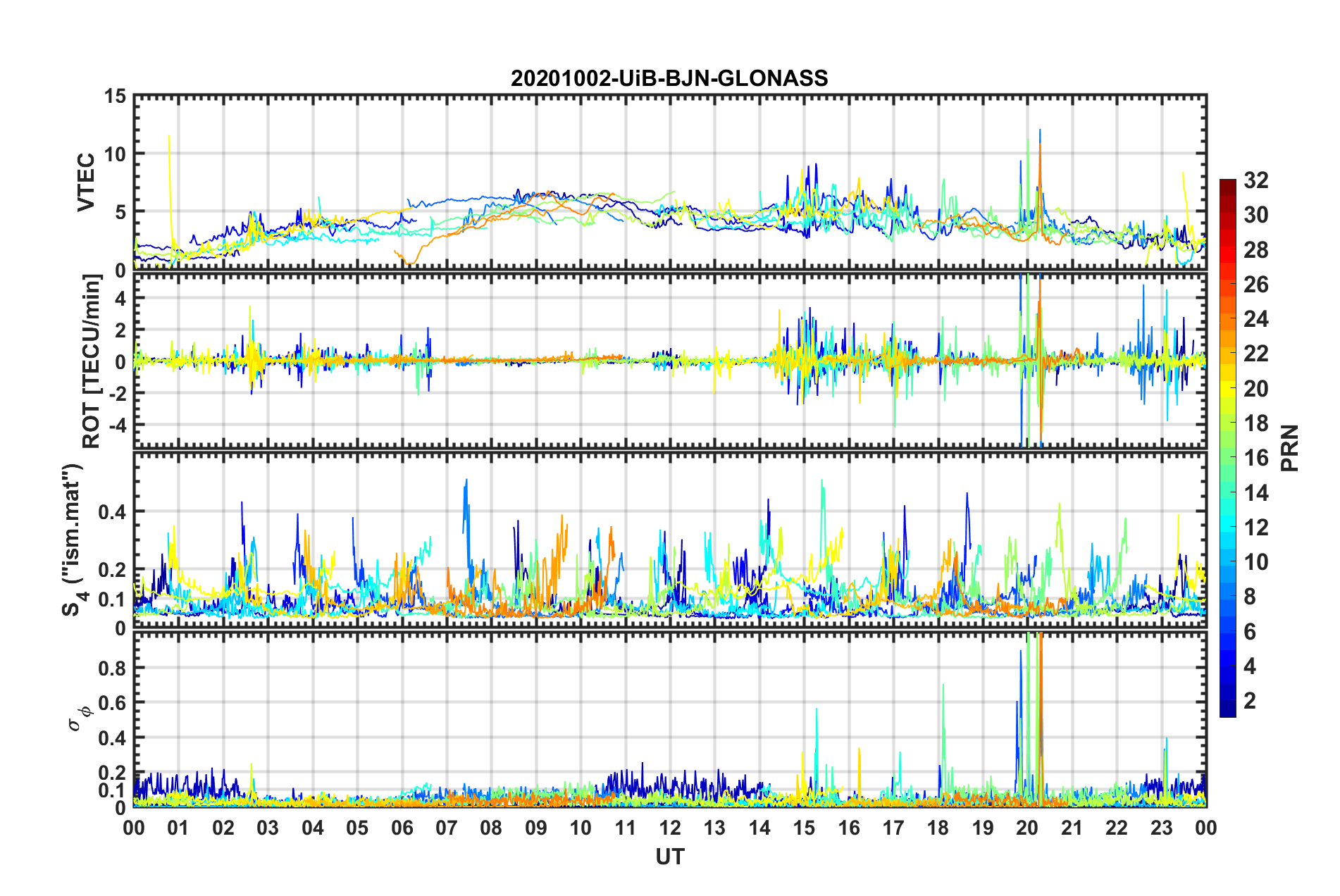Click colorbar tick label 16
The width and height of the screenshot is (1340, 896).
click(1255, 458)
